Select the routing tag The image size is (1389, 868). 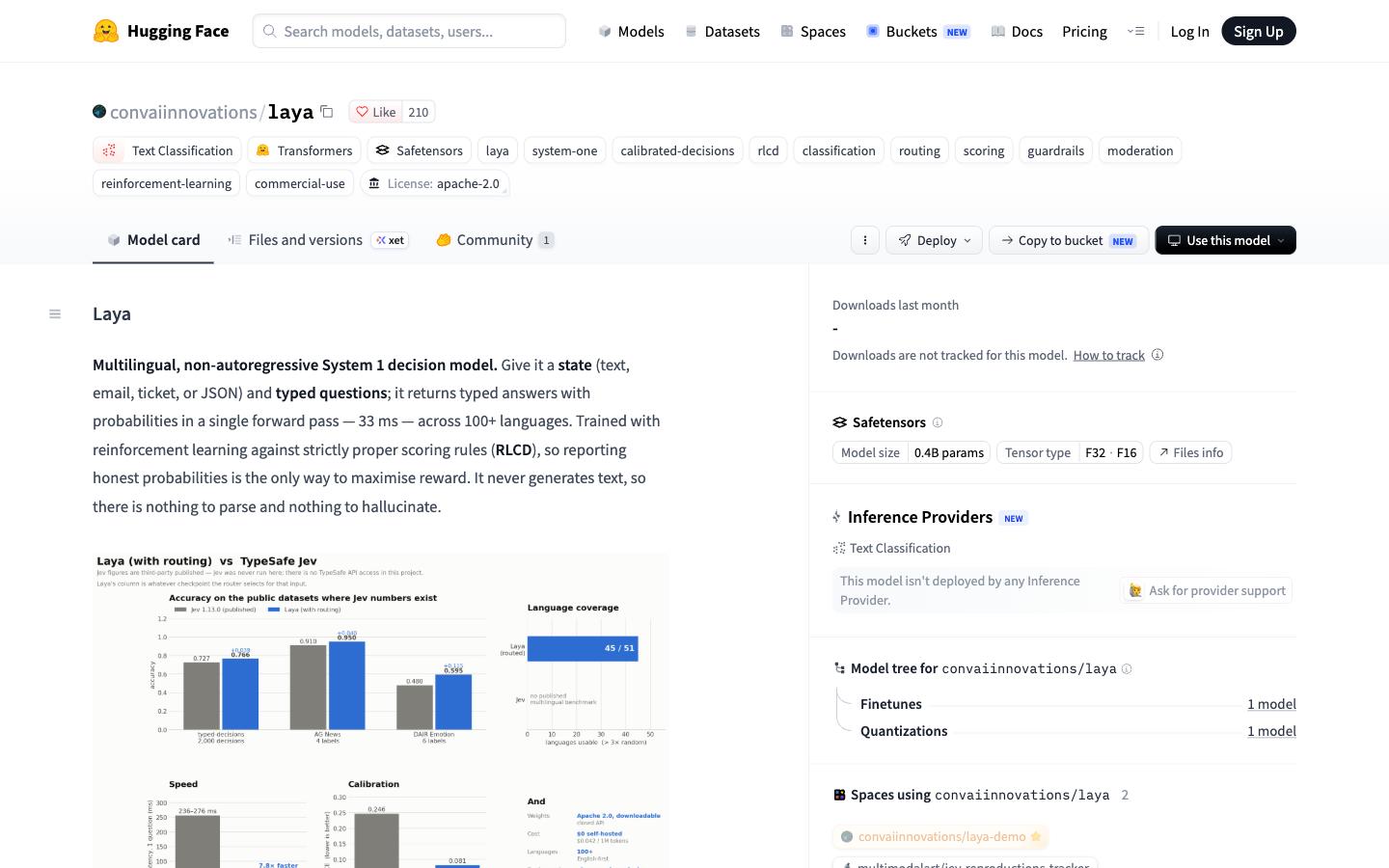919,150
